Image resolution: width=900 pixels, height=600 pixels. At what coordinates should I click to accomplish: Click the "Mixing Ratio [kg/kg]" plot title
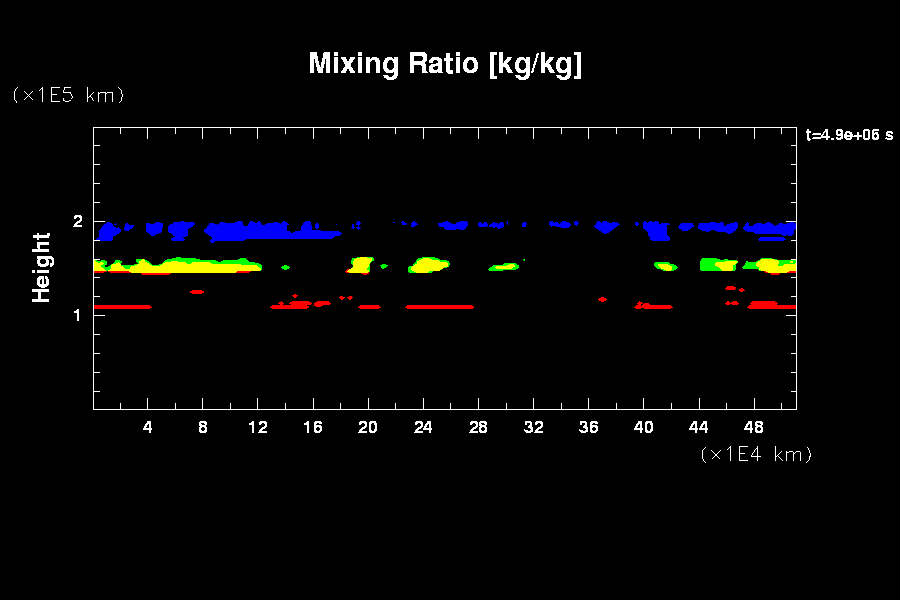click(x=445, y=64)
